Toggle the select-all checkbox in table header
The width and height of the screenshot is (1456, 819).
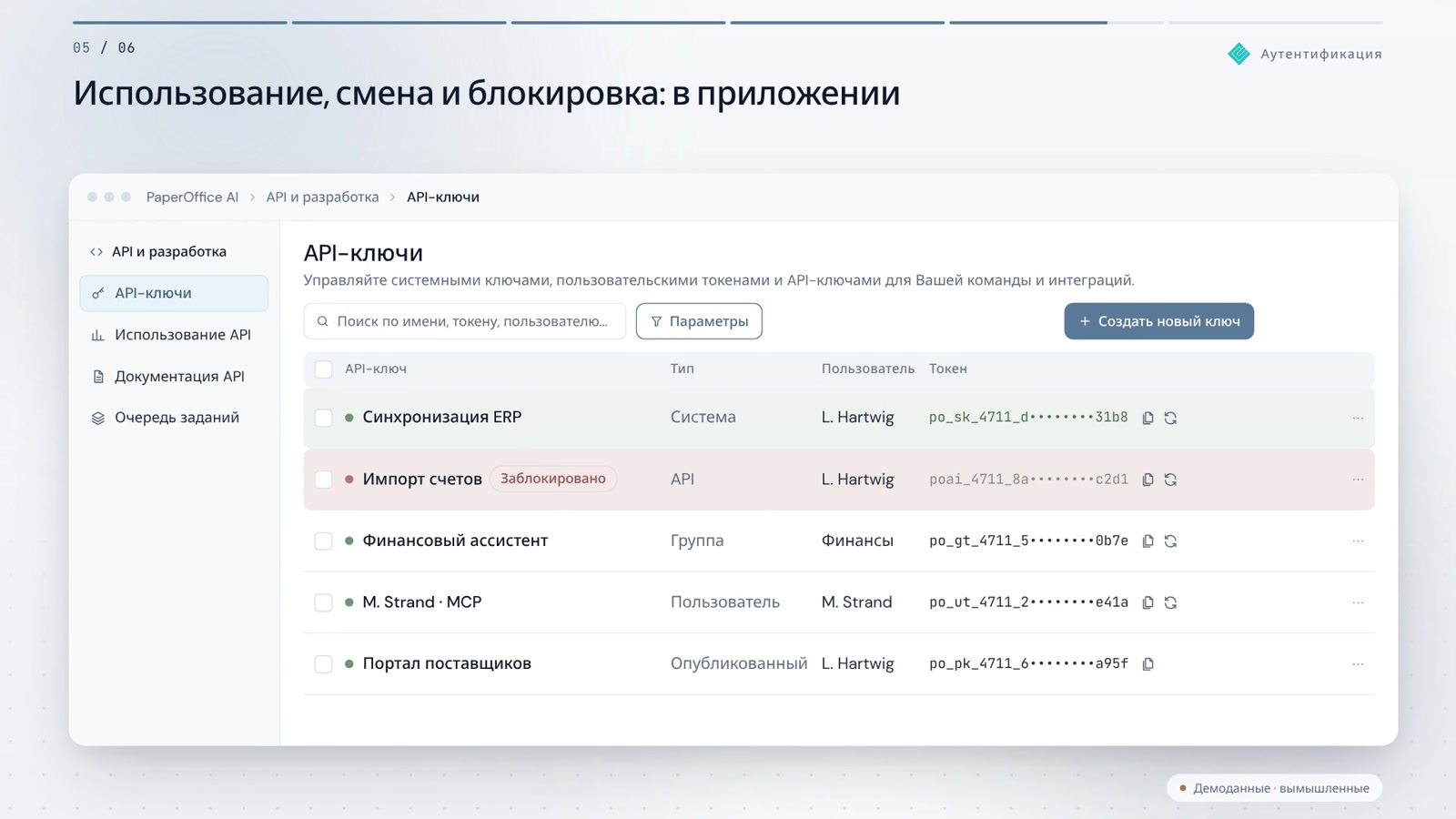pyautogui.click(x=323, y=369)
